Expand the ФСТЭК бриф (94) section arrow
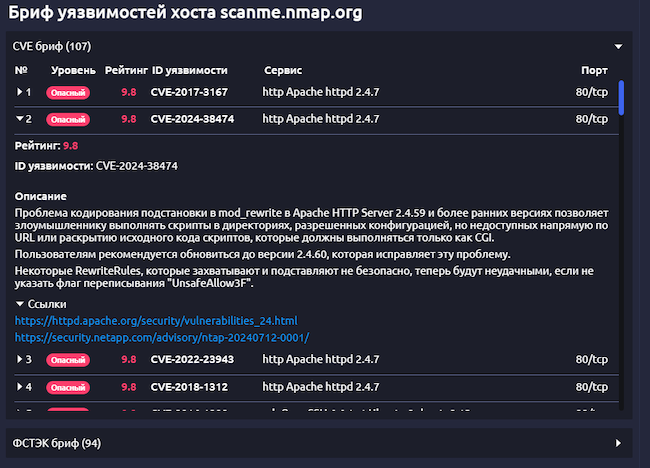 coord(618,442)
